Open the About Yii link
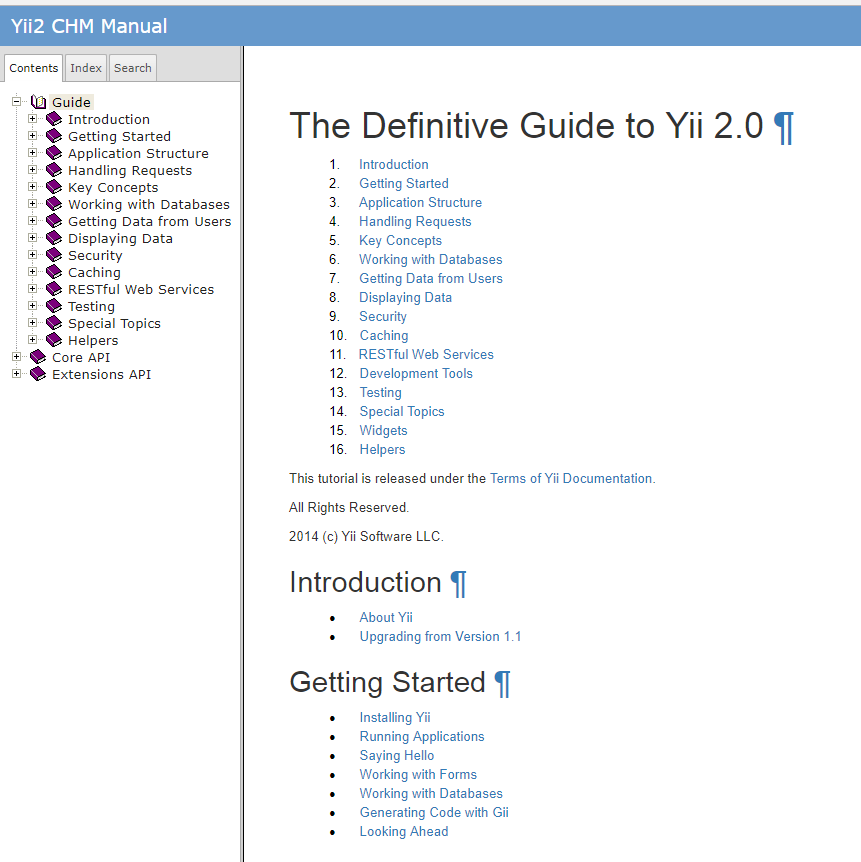Viewport: 861px width, 862px height. (x=386, y=617)
